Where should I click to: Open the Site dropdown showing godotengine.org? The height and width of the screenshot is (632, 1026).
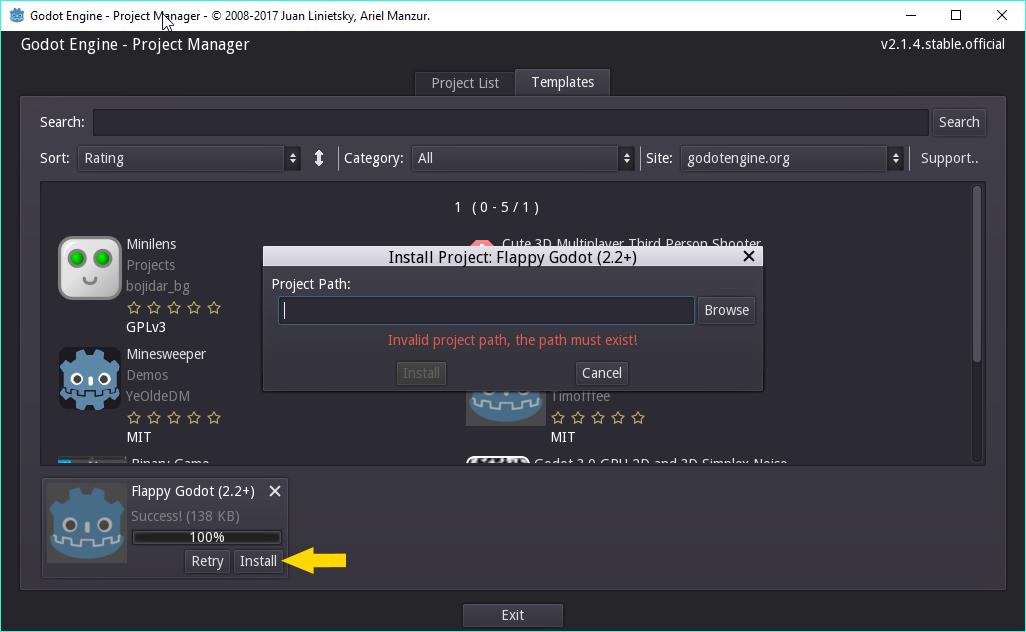pyautogui.click(x=792, y=158)
